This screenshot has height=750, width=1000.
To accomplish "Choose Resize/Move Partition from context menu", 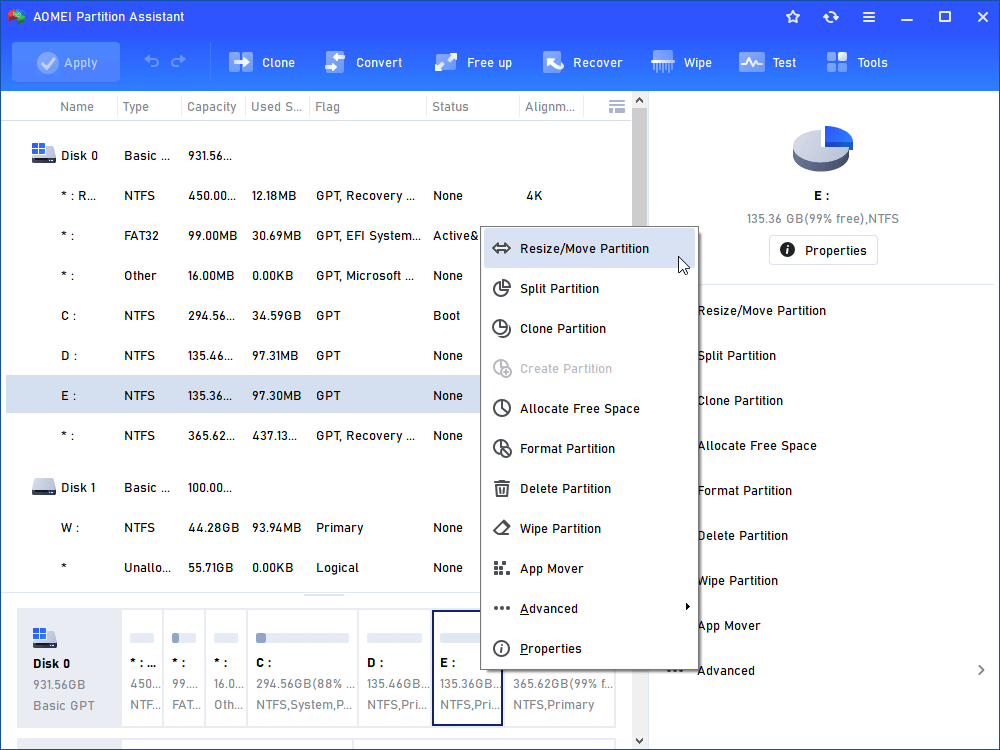I will (589, 249).
